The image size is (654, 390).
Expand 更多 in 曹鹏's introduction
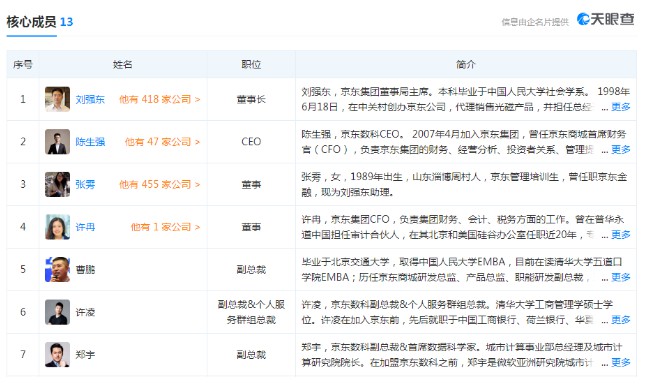coord(620,277)
